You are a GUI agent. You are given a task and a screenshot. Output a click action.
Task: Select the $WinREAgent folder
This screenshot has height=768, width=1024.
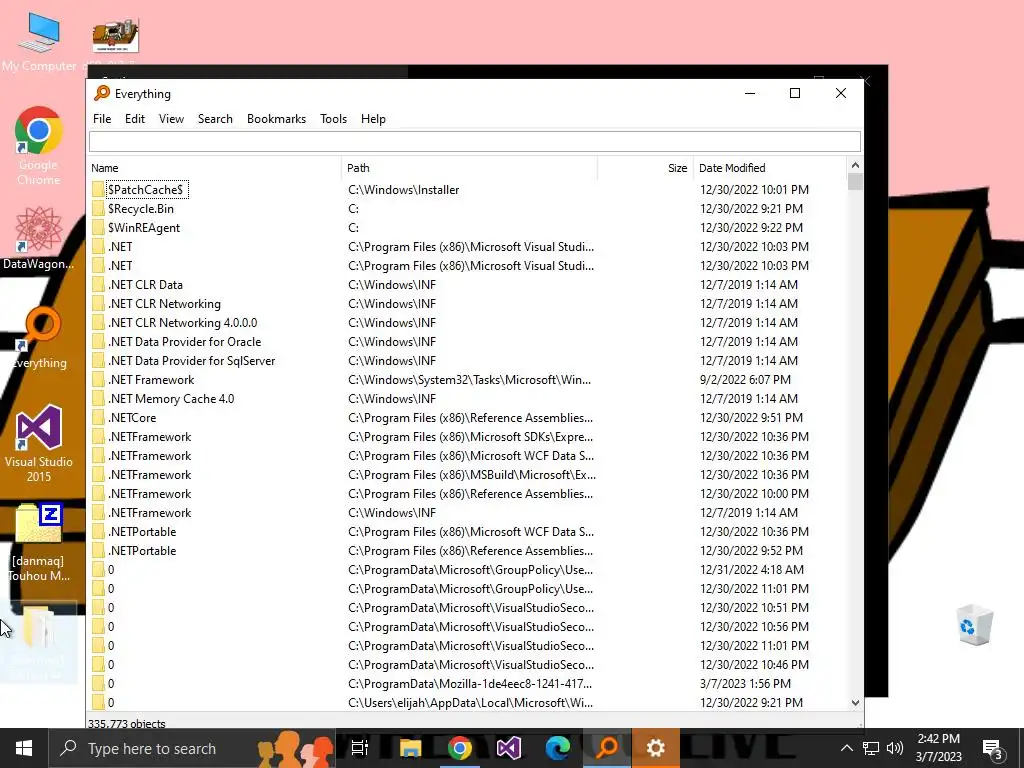[x=144, y=227]
